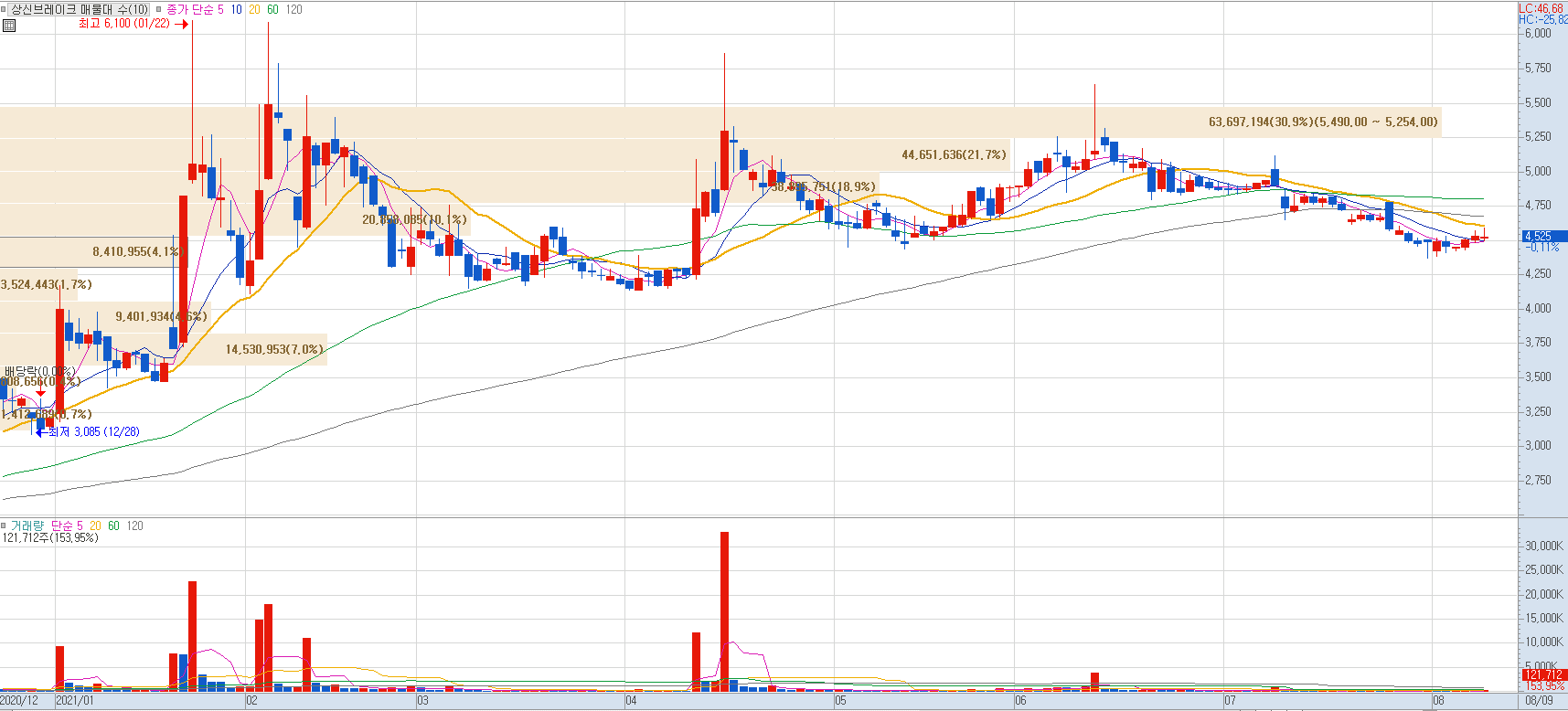Select the 8,410,955(4.1%) volume profile label
Image resolution: width=1568 pixels, height=711 pixels.
click(x=138, y=251)
